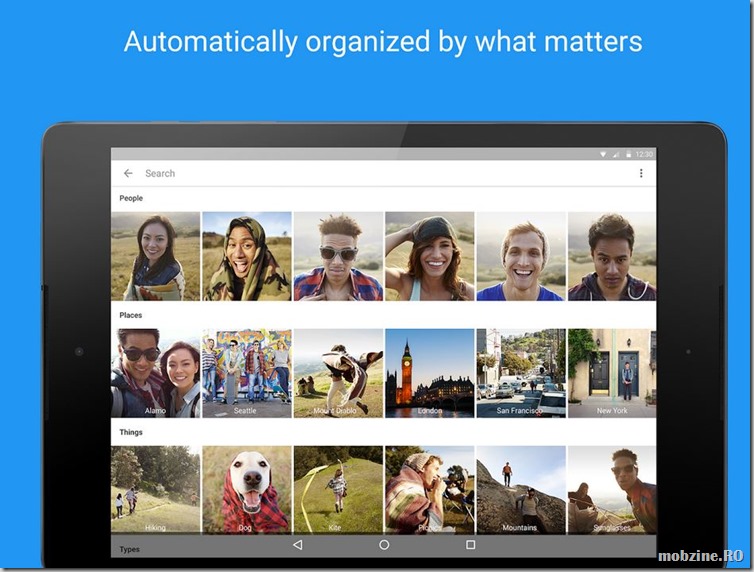Viewport: 754px width, 572px height.
Task: Focus the Search input field
Action: pos(385,173)
